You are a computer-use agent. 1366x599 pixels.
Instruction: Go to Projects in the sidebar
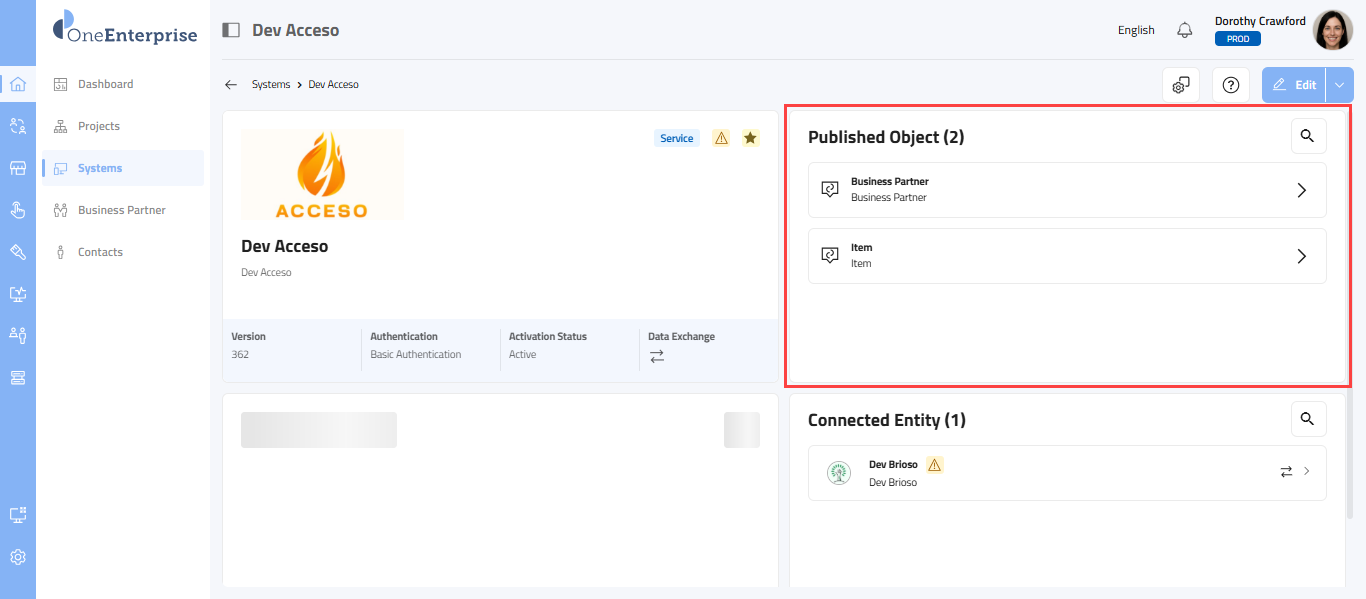(x=98, y=126)
